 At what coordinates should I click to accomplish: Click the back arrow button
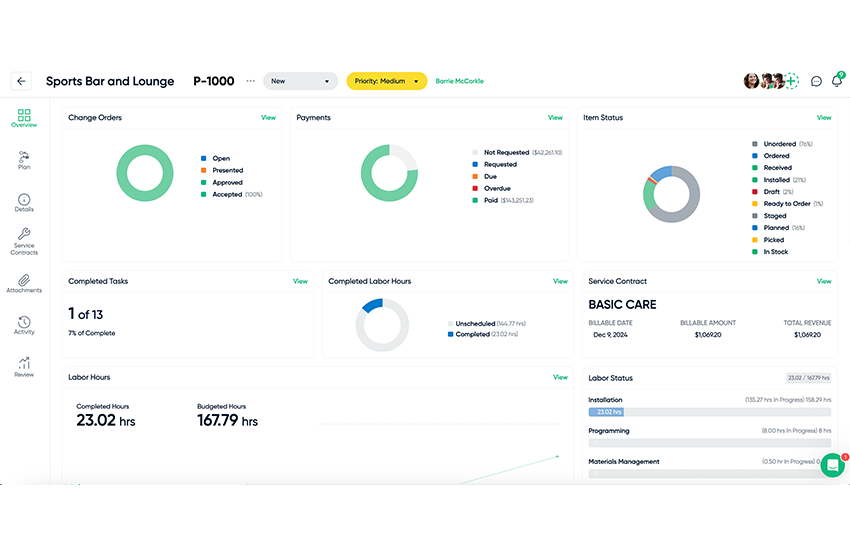22,81
